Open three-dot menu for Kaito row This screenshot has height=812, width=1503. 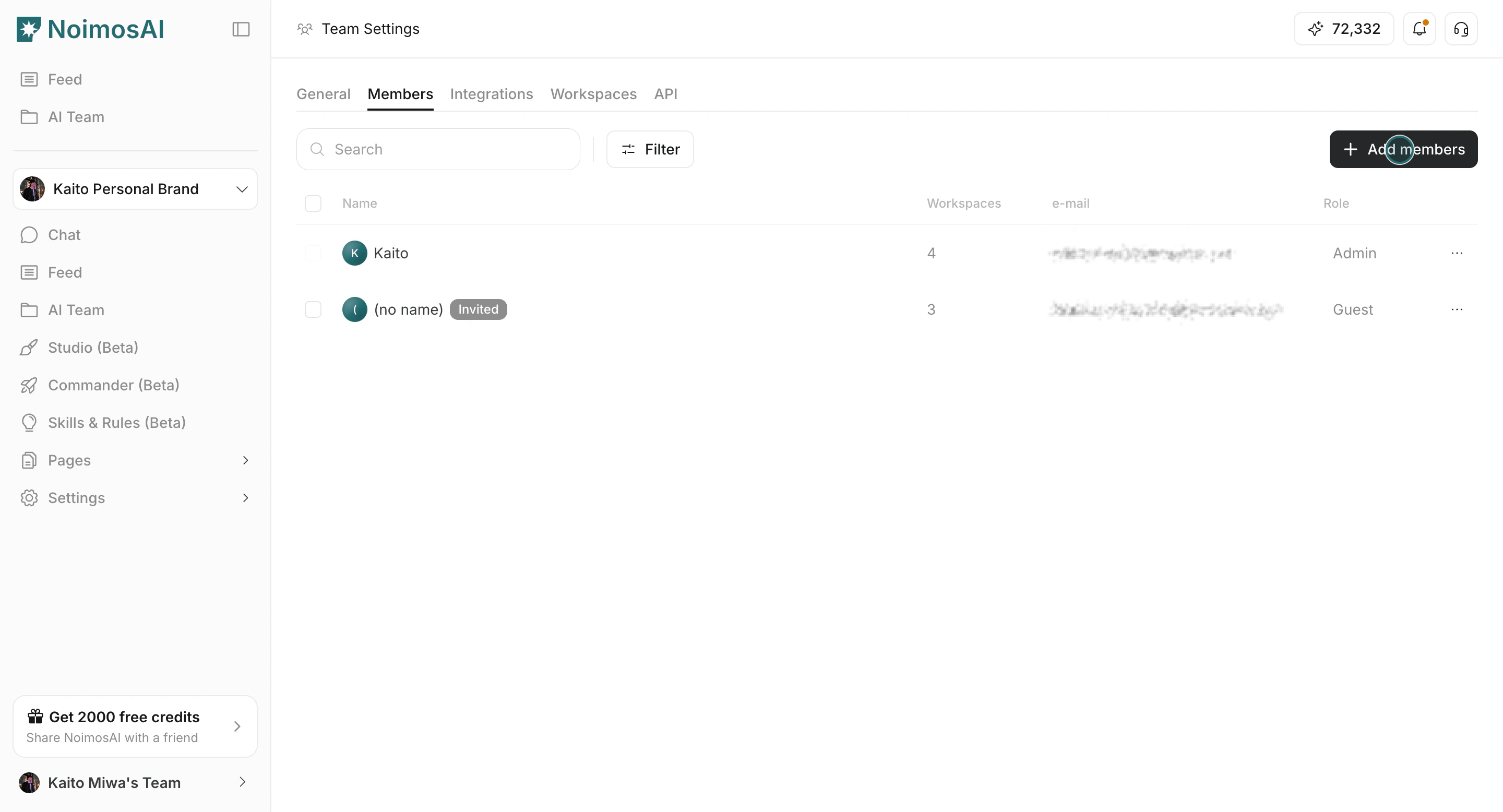click(x=1457, y=253)
